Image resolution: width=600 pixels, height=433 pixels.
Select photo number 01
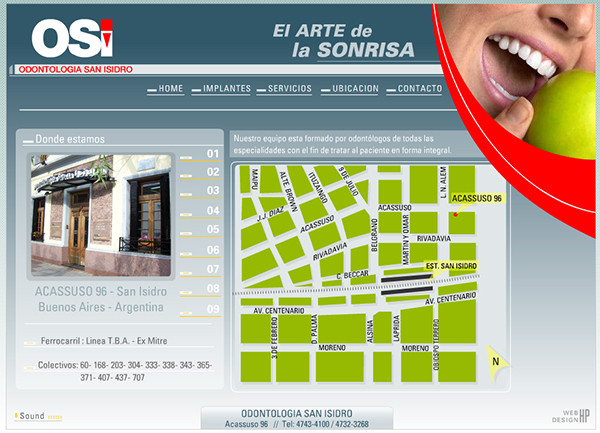(x=212, y=154)
